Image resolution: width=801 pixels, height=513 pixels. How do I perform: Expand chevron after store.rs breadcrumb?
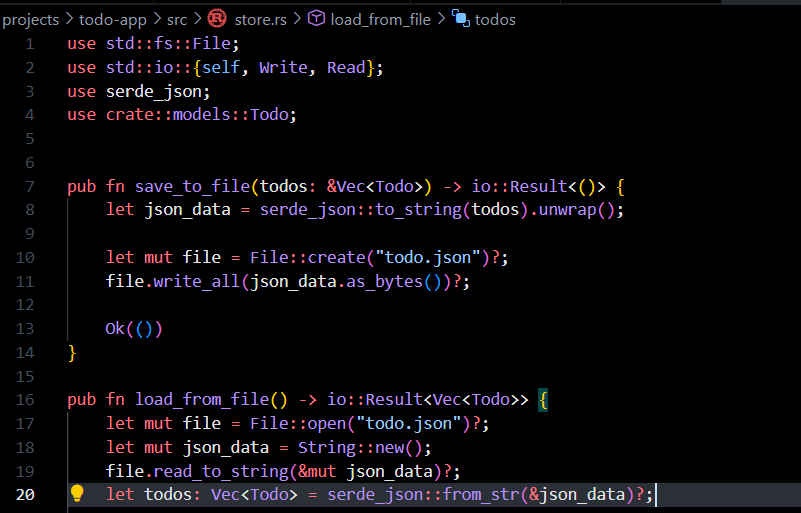tap(297, 19)
